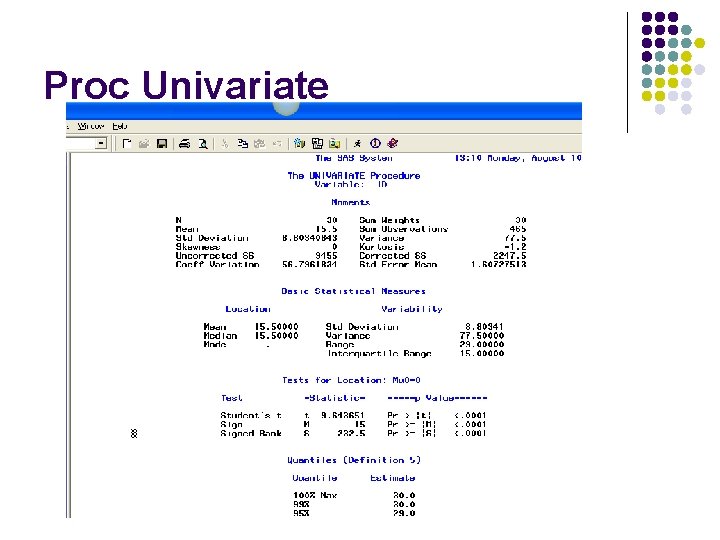Click the Save floppy disk icon
The image size is (720, 540).
[162, 144]
